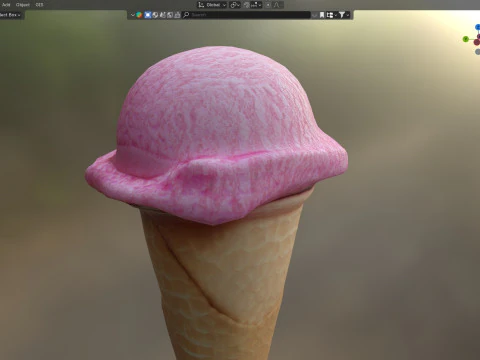Viewport: 480px width, 360px height.
Task: Select the blue highlighted box icon by the search bar
Action: pyautogui.click(x=148, y=15)
